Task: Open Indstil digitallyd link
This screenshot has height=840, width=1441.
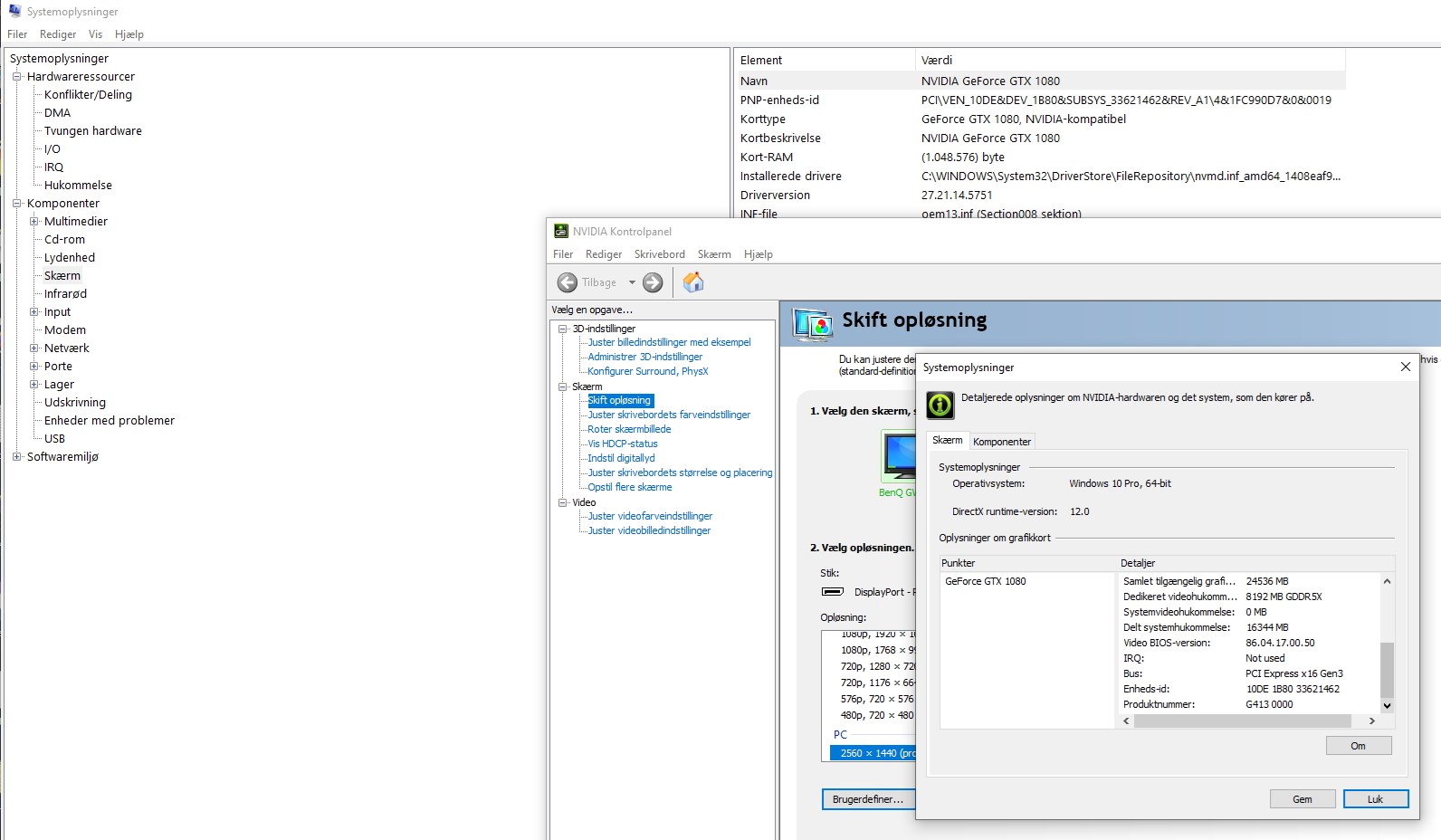Action: tap(622, 458)
